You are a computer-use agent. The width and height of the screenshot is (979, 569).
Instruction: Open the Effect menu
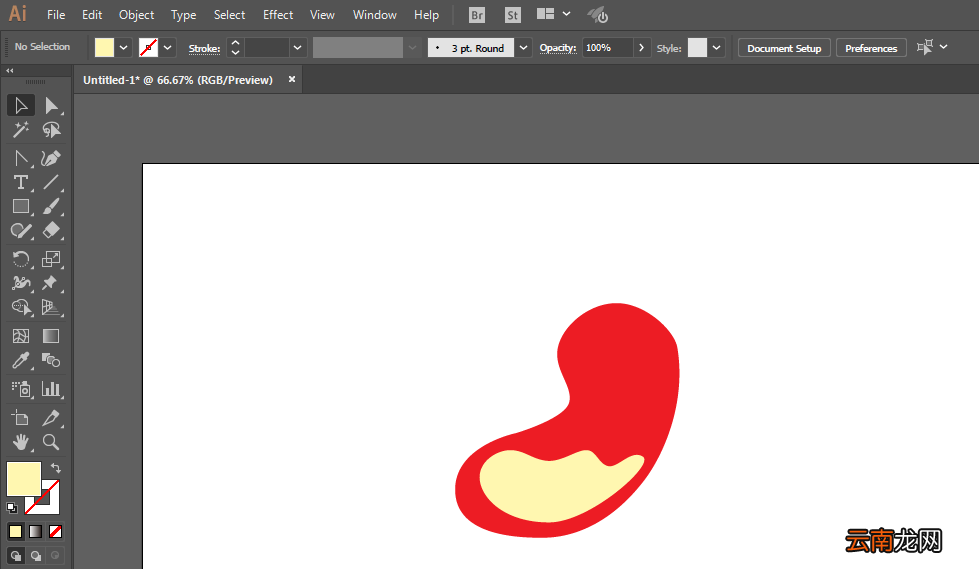(278, 14)
